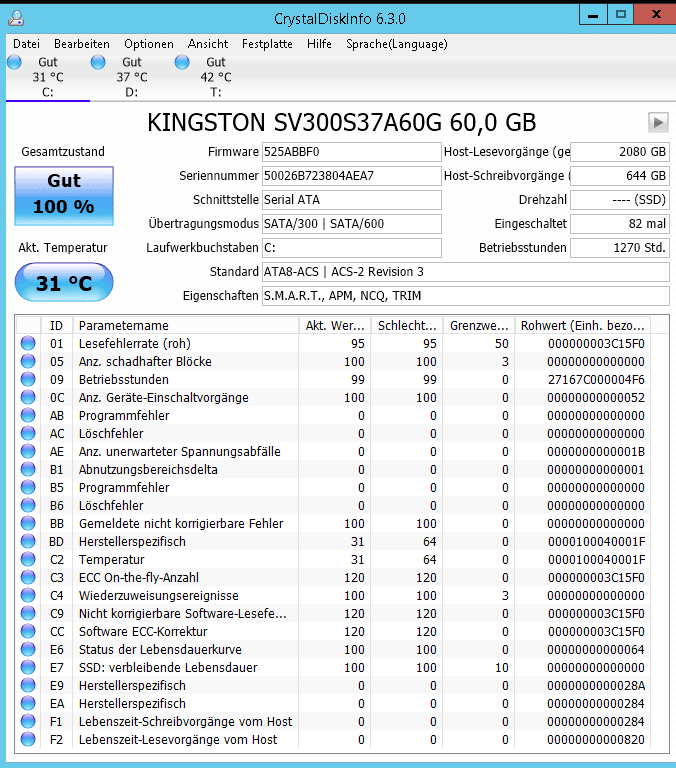Click status orb of Gemeldete nicht korrigierbare Fehler
The image size is (676, 768).
coord(28,523)
